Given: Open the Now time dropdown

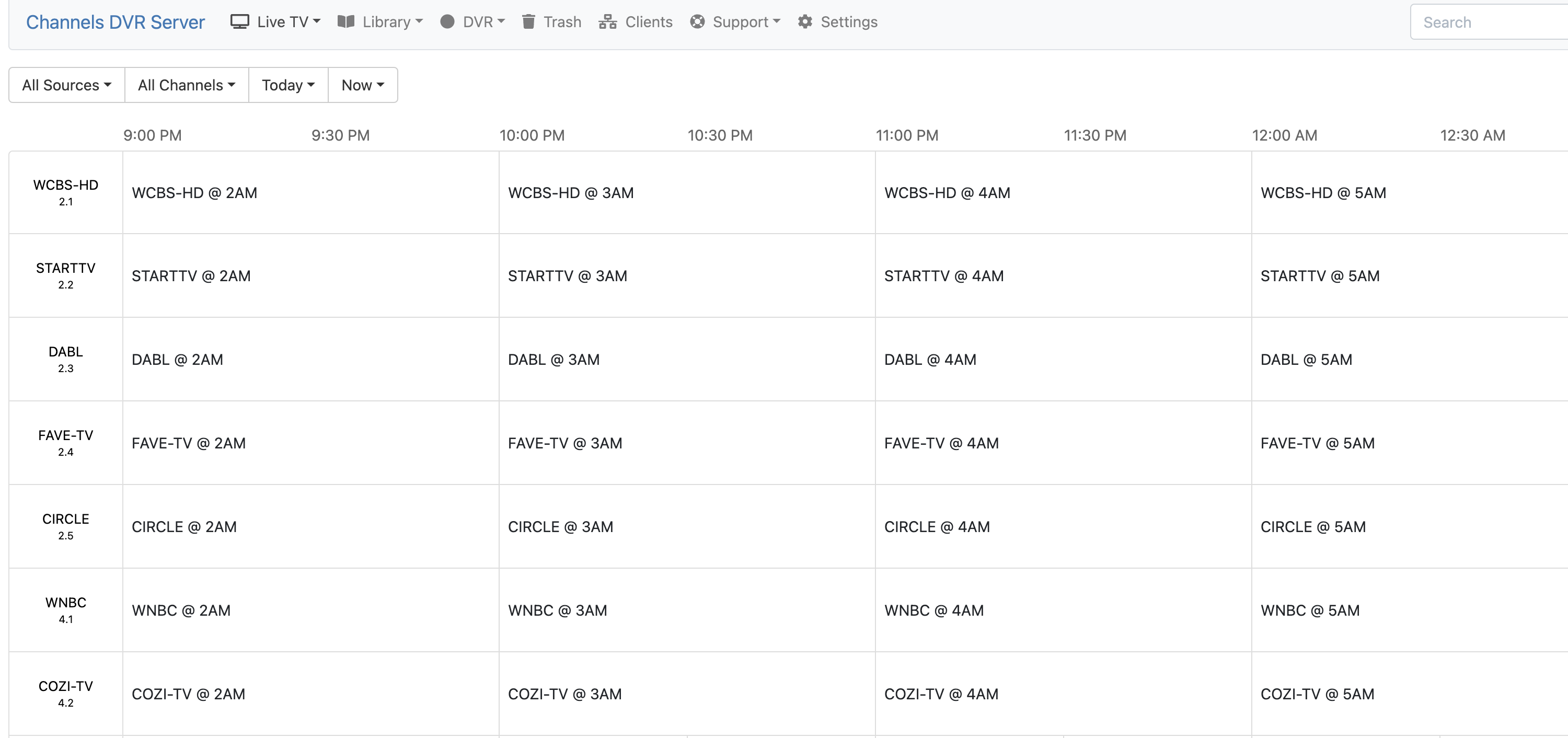Looking at the screenshot, I should pyautogui.click(x=362, y=85).
